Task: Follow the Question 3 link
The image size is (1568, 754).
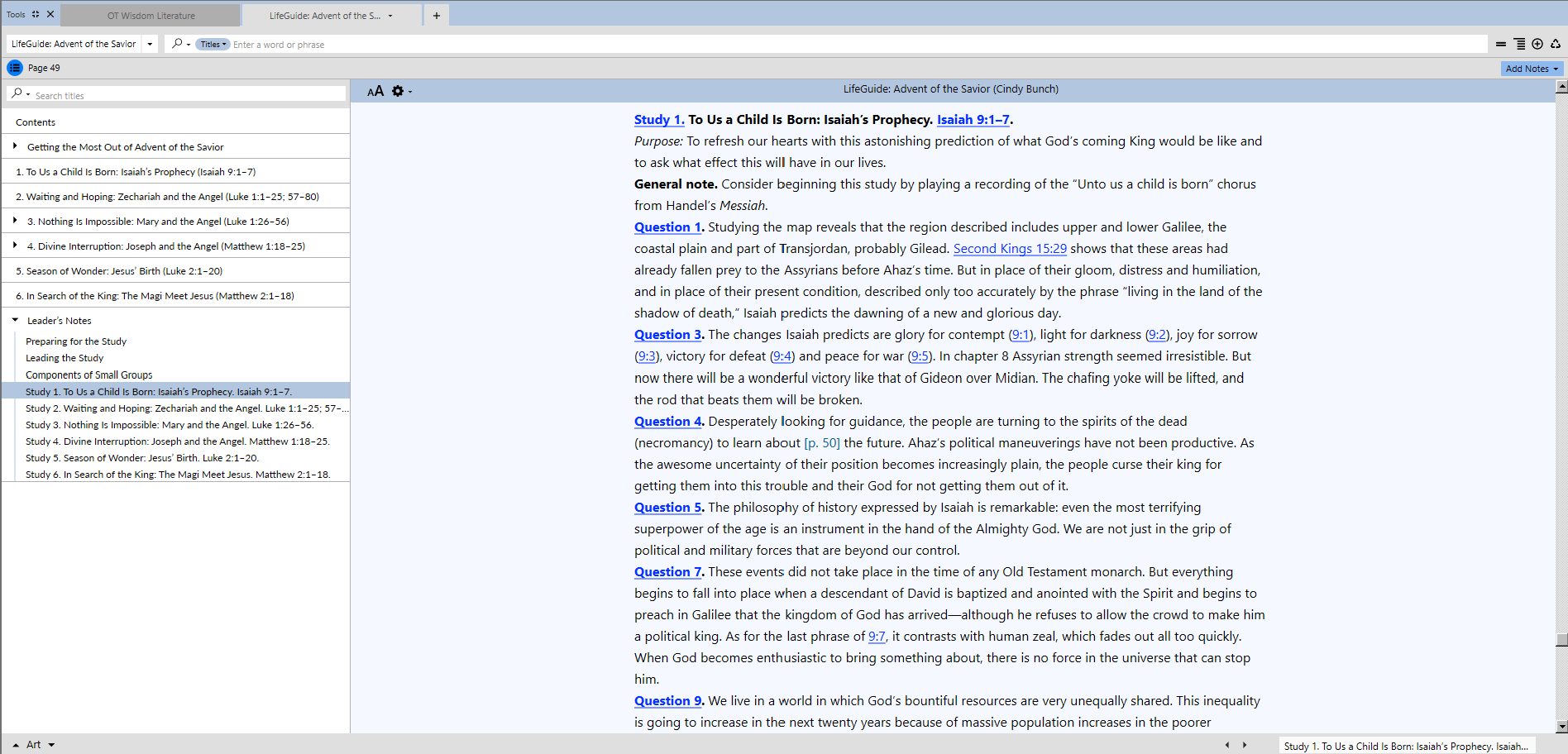Action: [x=667, y=335]
